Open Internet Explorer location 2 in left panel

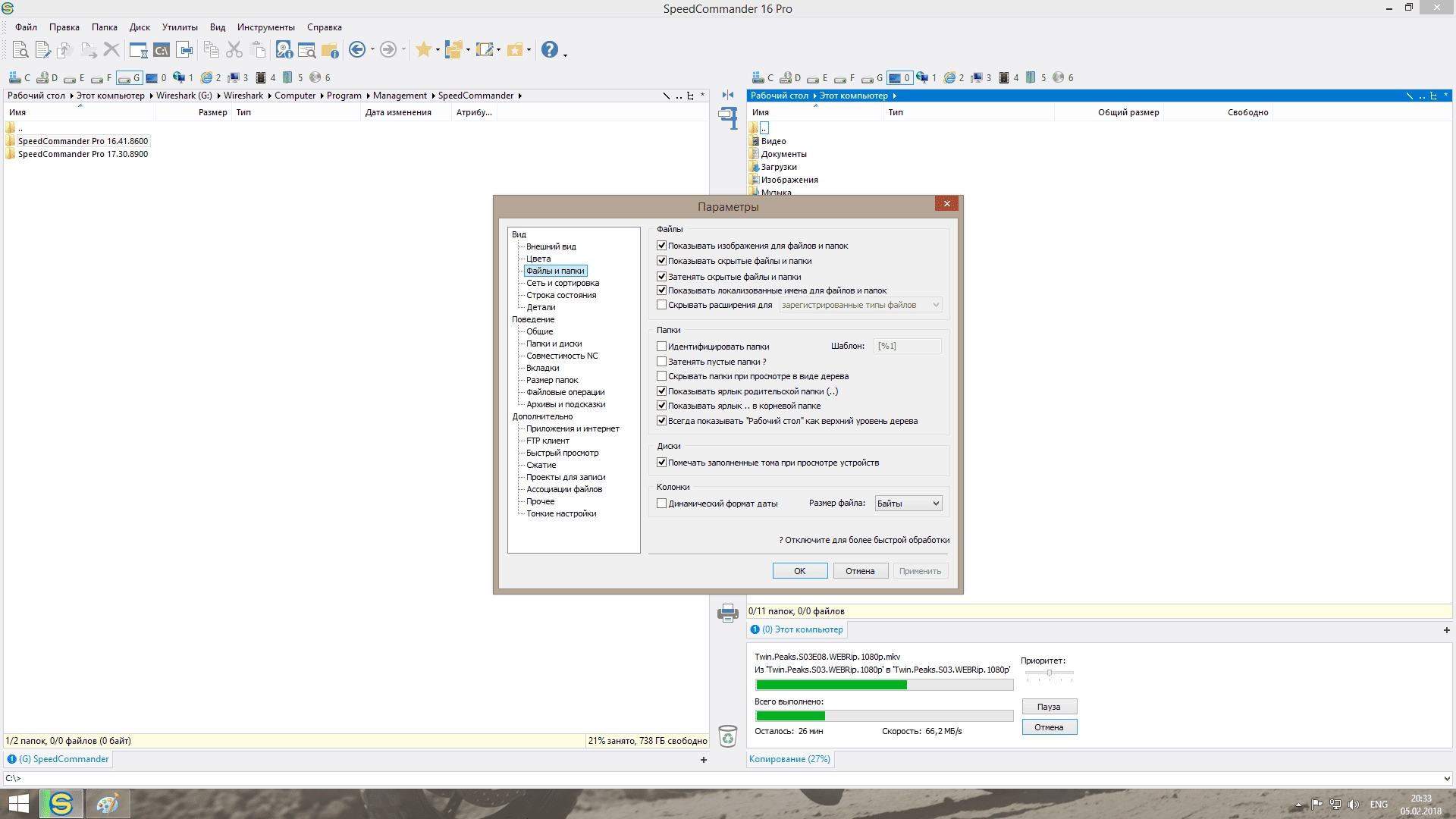(212, 77)
